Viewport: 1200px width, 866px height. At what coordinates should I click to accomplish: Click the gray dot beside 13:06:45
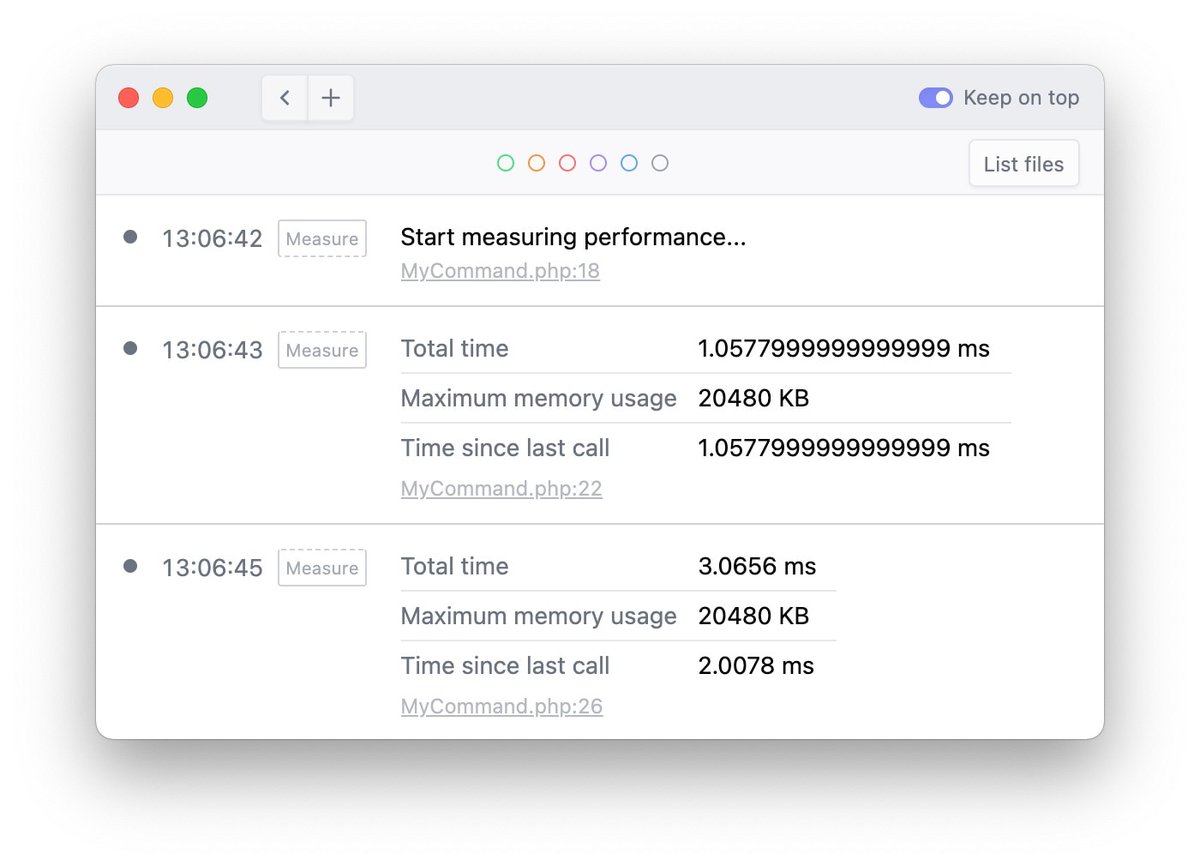130,566
